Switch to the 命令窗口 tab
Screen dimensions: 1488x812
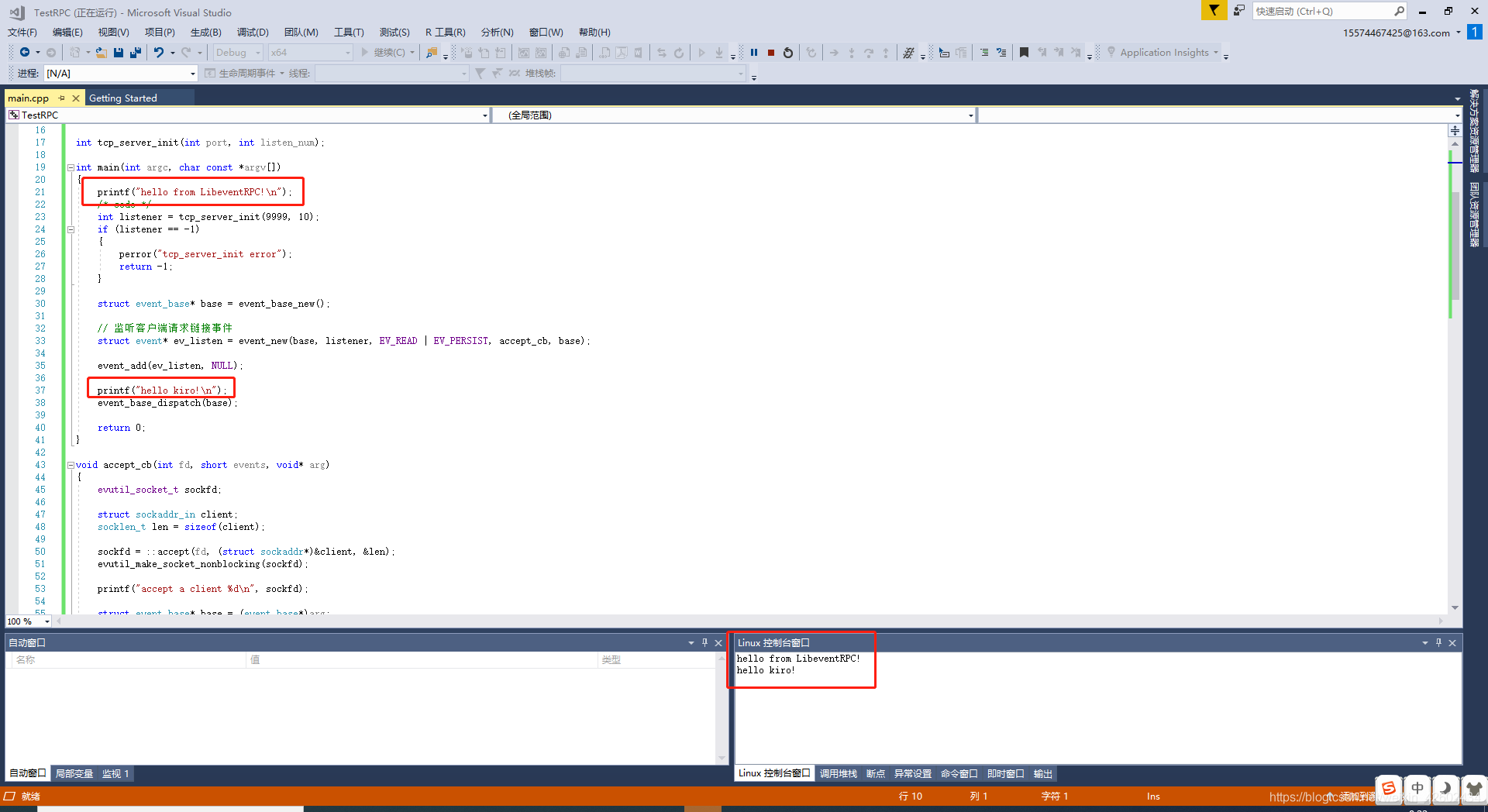959,774
